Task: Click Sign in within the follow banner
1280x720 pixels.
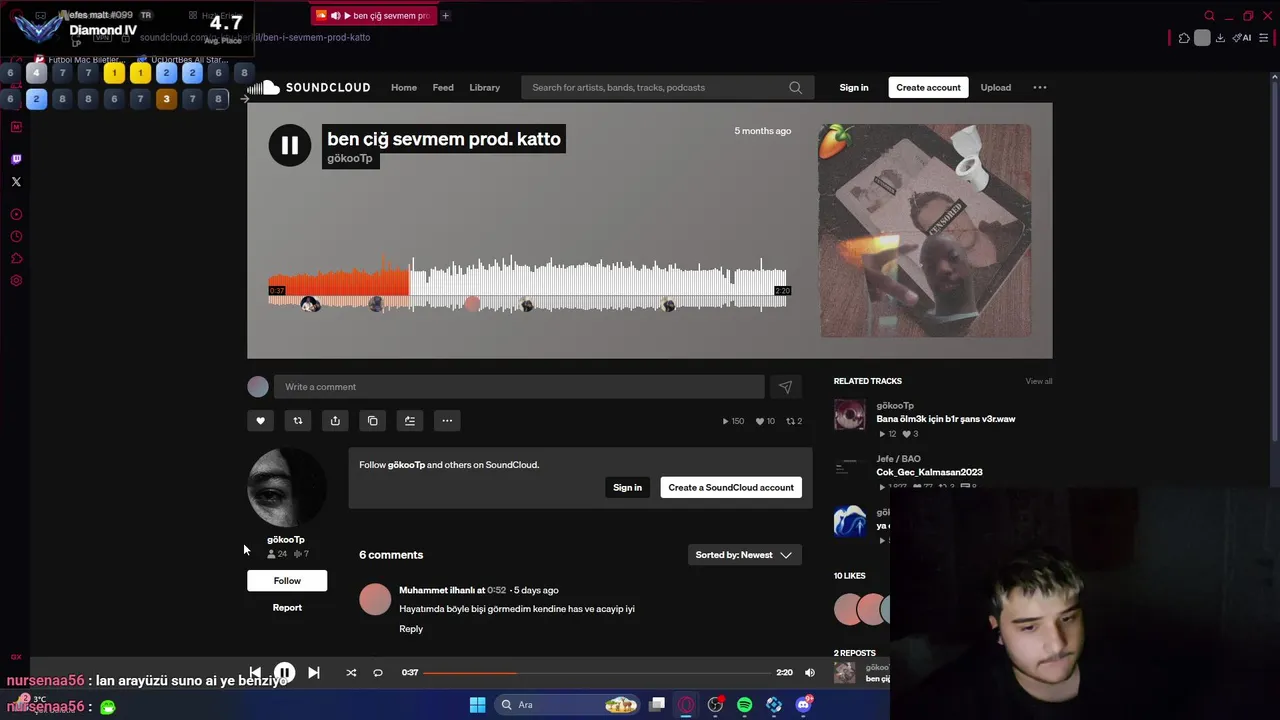Action: 627,488
